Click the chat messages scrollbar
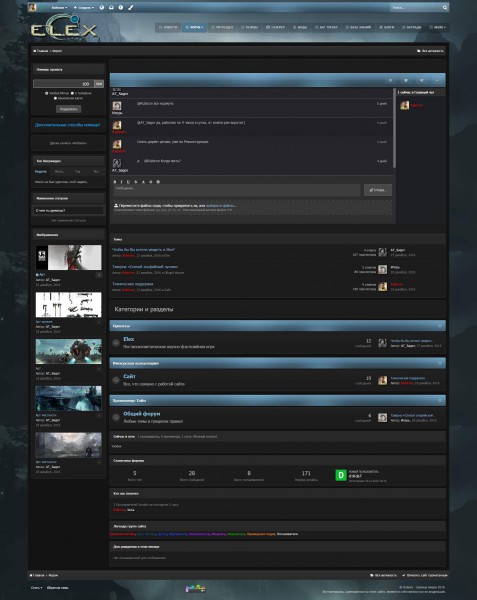The height and width of the screenshot is (600, 477). [x=394, y=128]
